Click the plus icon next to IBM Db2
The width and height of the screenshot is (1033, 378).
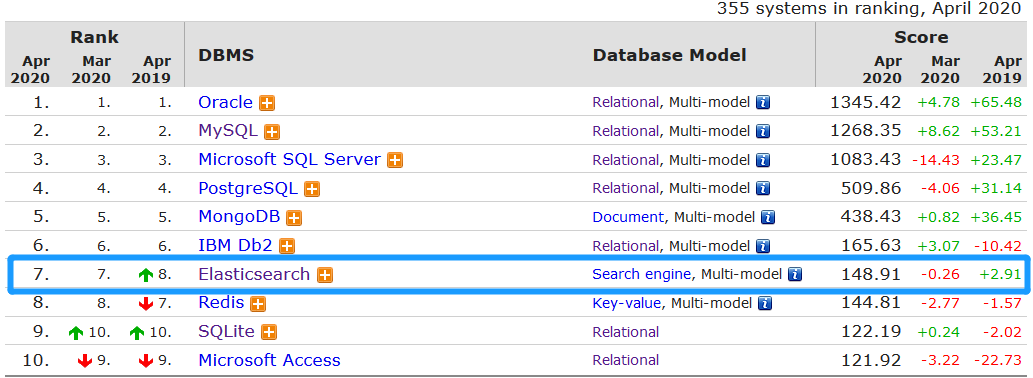click(287, 246)
